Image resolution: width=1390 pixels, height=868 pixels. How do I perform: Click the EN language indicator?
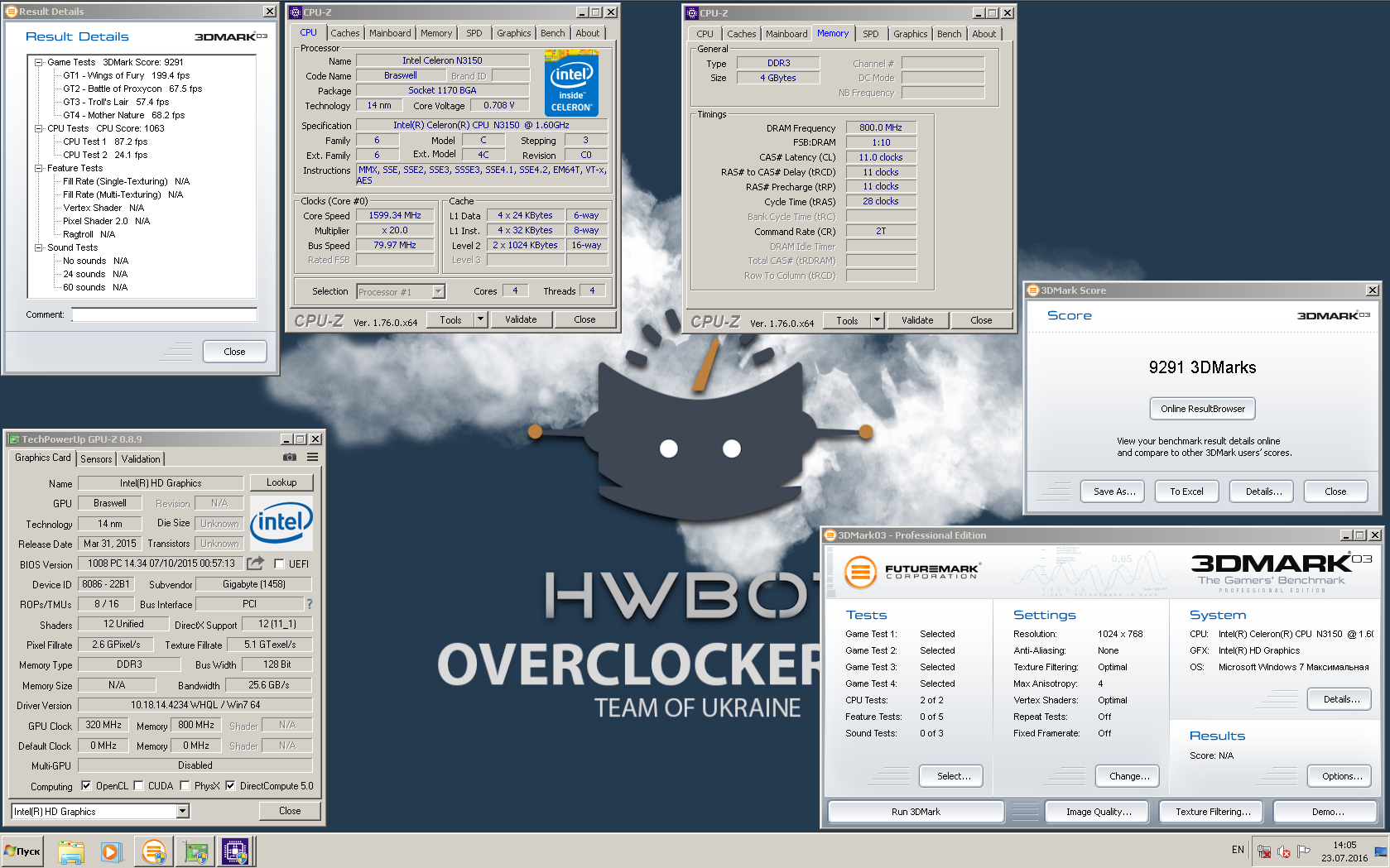(x=1238, y=850)
